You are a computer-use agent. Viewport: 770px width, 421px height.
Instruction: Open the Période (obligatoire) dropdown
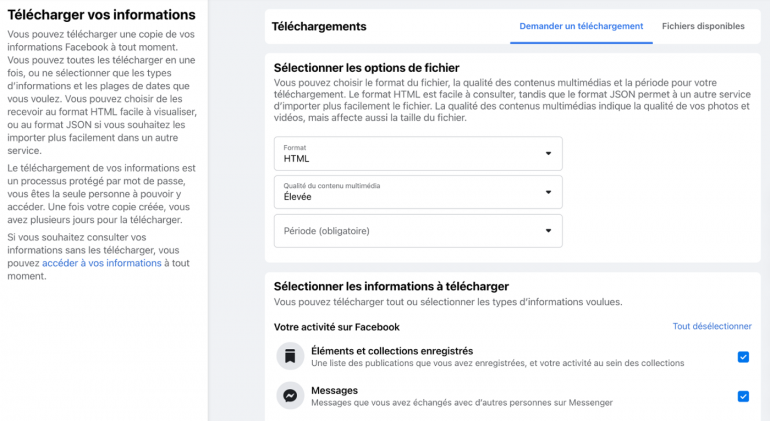[x=418, y=231]
